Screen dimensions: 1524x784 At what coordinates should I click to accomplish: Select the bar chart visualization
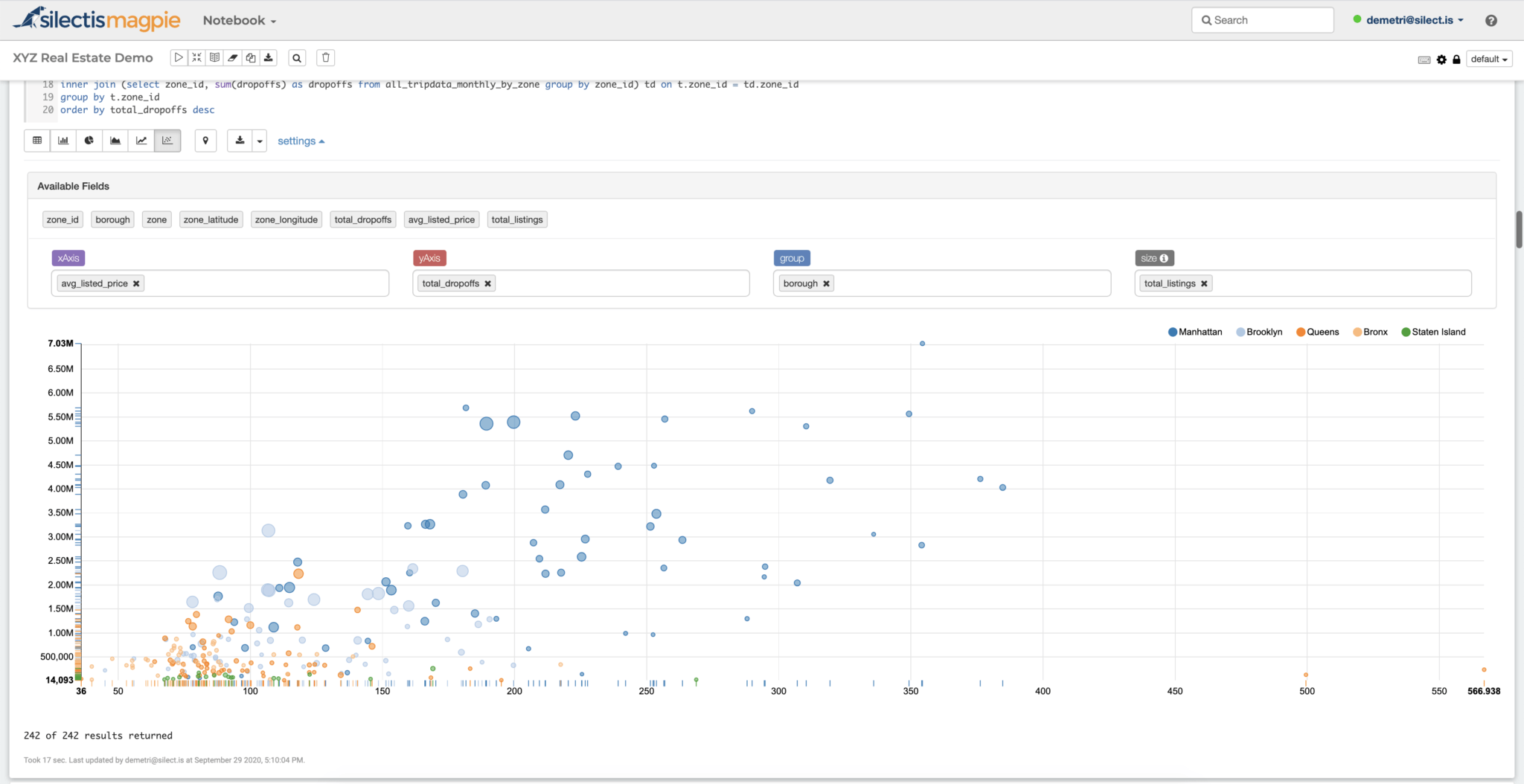pyautogui.click(x=63, y=141)
